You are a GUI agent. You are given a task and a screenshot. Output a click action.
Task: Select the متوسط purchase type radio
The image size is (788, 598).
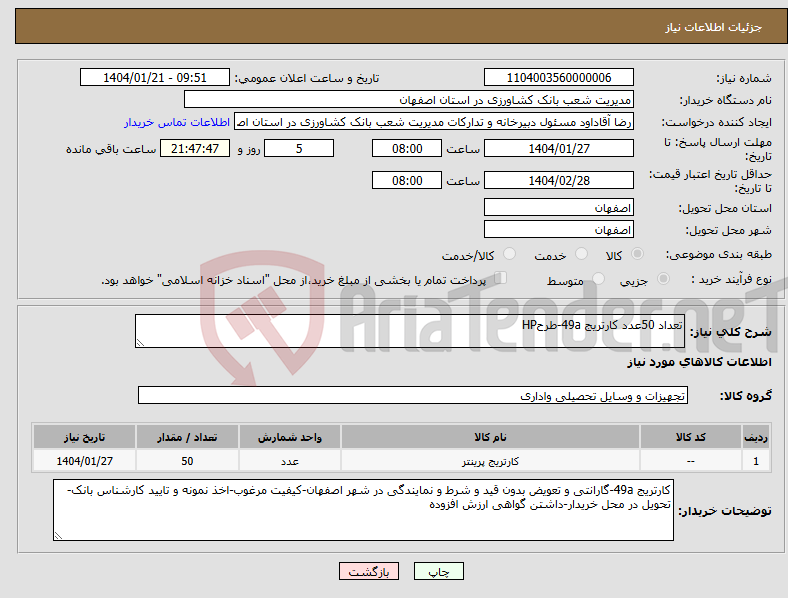coord(598,278)
